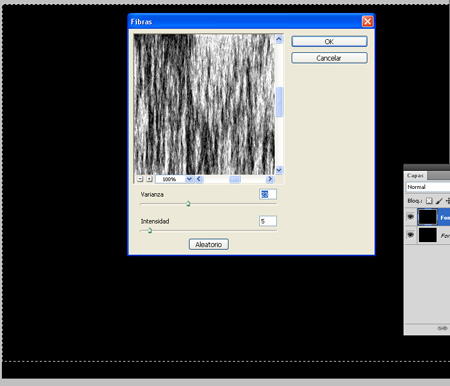Click Cancelar in the Fibras dialog

329,58
